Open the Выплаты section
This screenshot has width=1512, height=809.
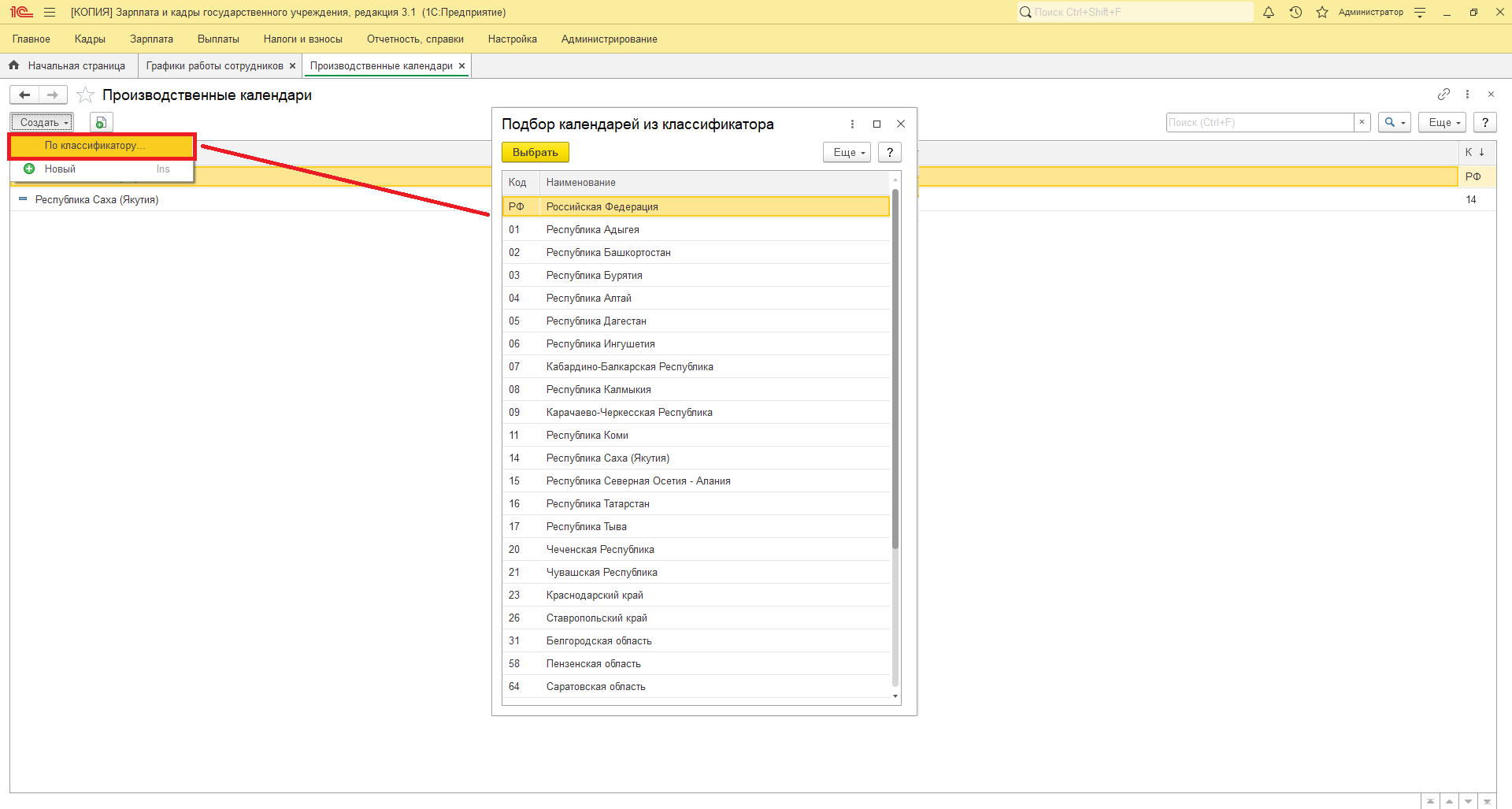pyautogui.click(x=218, y=39)
